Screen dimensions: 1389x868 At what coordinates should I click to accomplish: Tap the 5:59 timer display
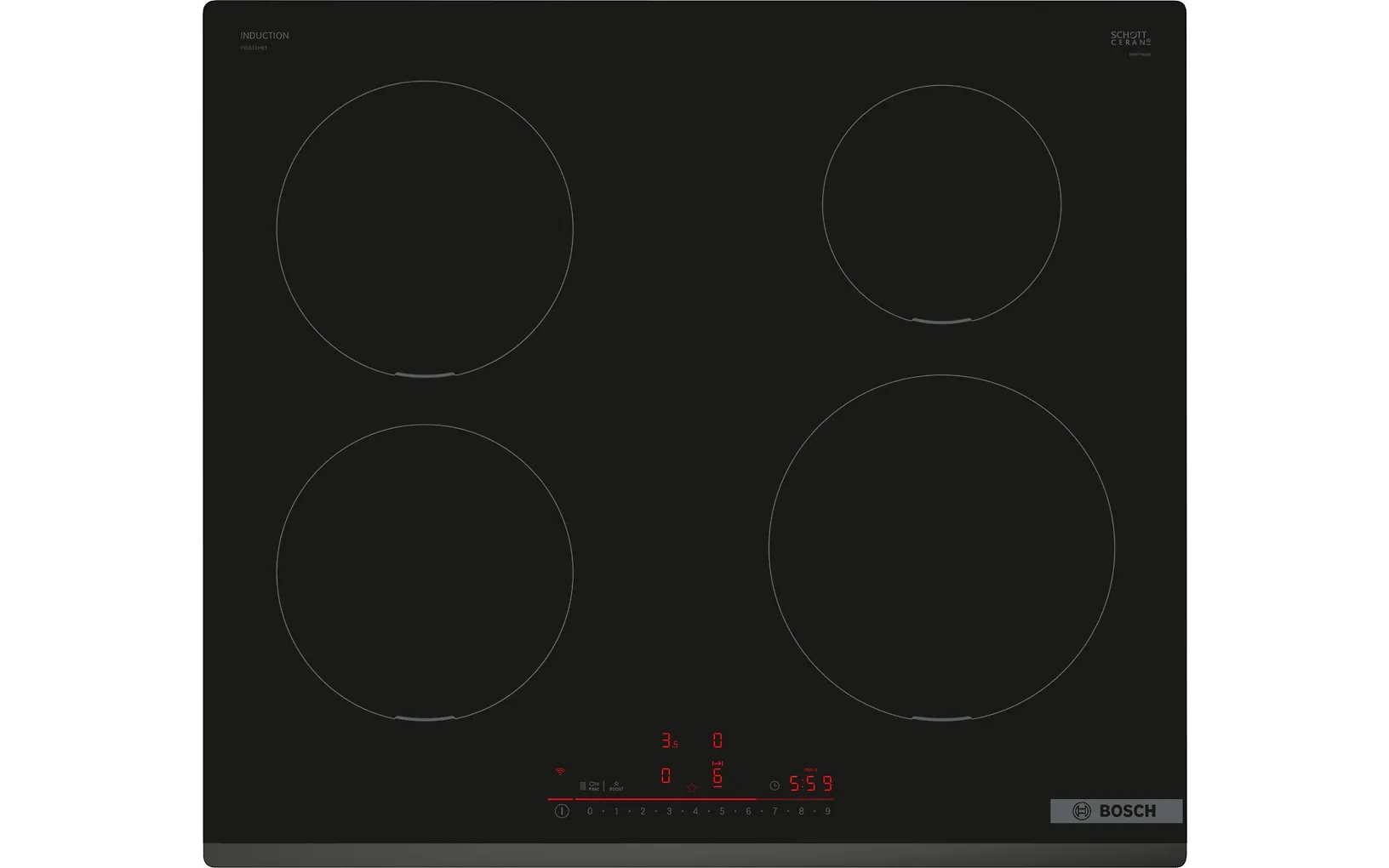(x=810, y=784)
